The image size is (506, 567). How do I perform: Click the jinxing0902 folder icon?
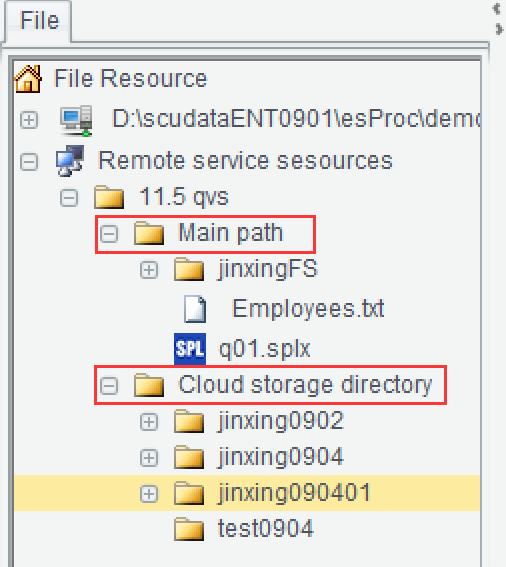pos(189,421)
